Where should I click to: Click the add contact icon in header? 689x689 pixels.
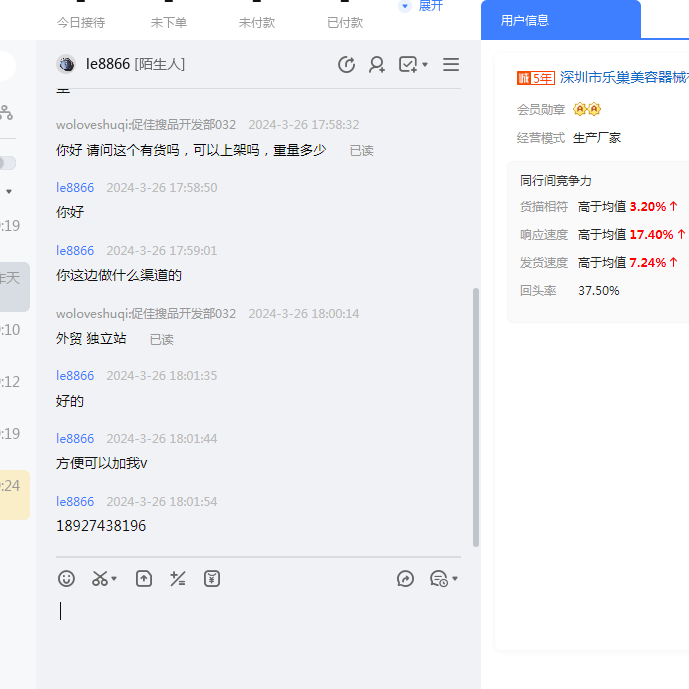point(377,65)
